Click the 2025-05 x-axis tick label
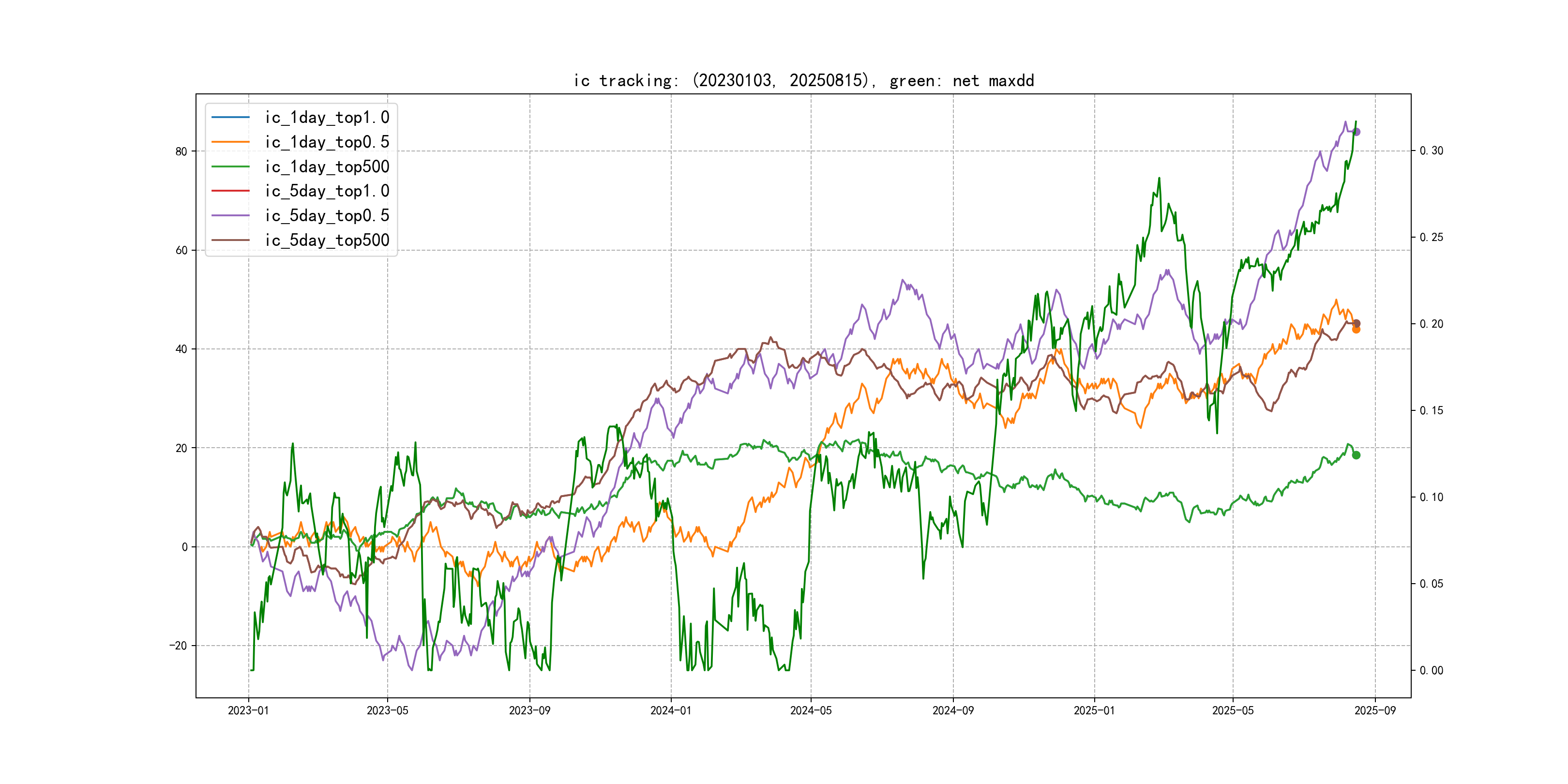This screenshot has width=1568, height=784. pos(1233,710)
